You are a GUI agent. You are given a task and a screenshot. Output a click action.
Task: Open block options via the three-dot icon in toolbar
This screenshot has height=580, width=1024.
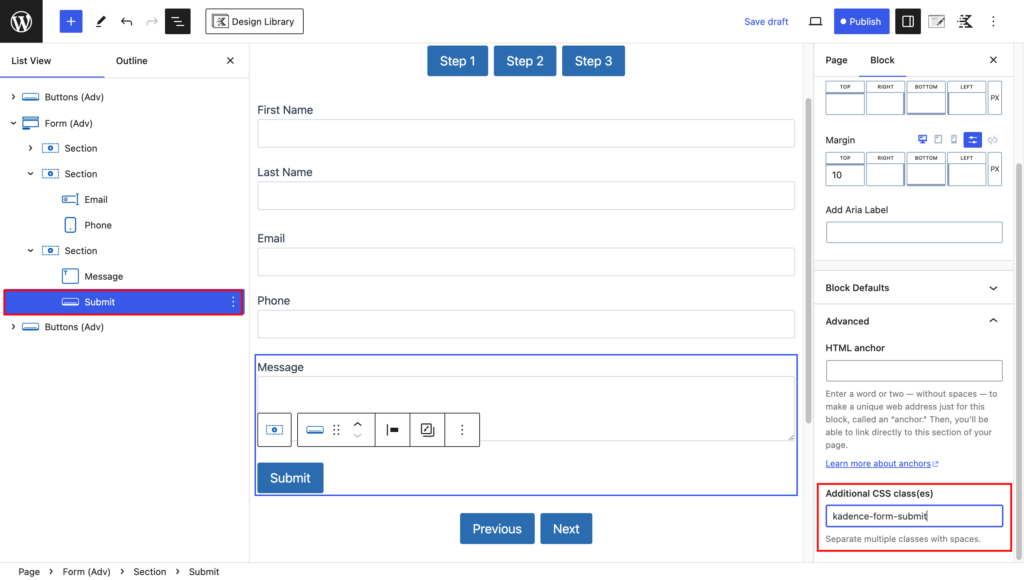tap(462, 430)
